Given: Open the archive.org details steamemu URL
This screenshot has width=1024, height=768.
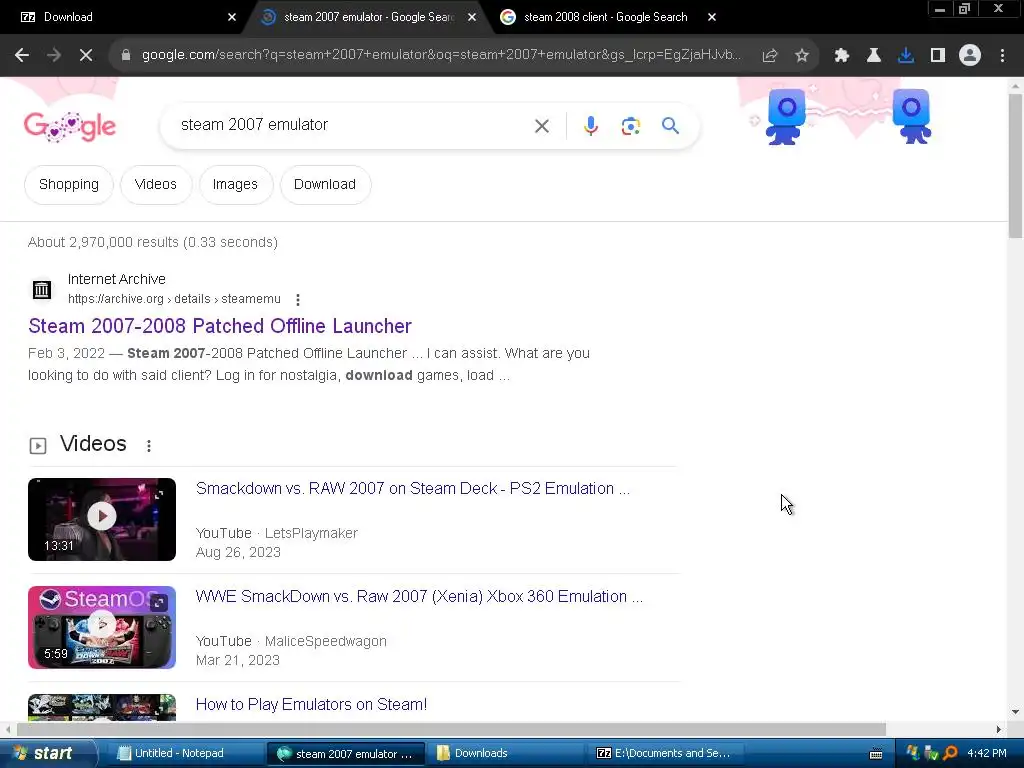Looking at the screenshot, I should click(x=174, y=299).
